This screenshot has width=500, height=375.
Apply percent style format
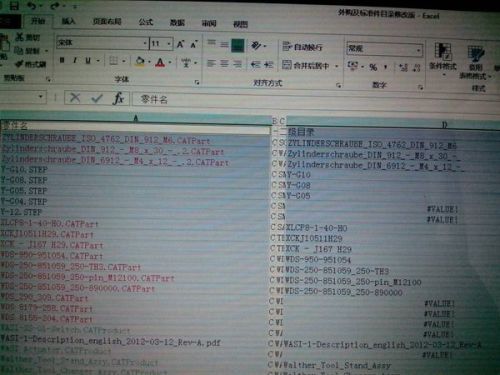point(373,67)
